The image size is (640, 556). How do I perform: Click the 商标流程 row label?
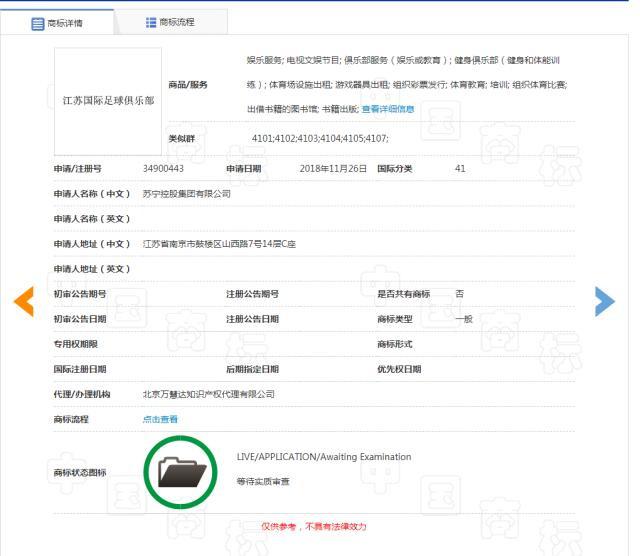click(x=71, y=419)
